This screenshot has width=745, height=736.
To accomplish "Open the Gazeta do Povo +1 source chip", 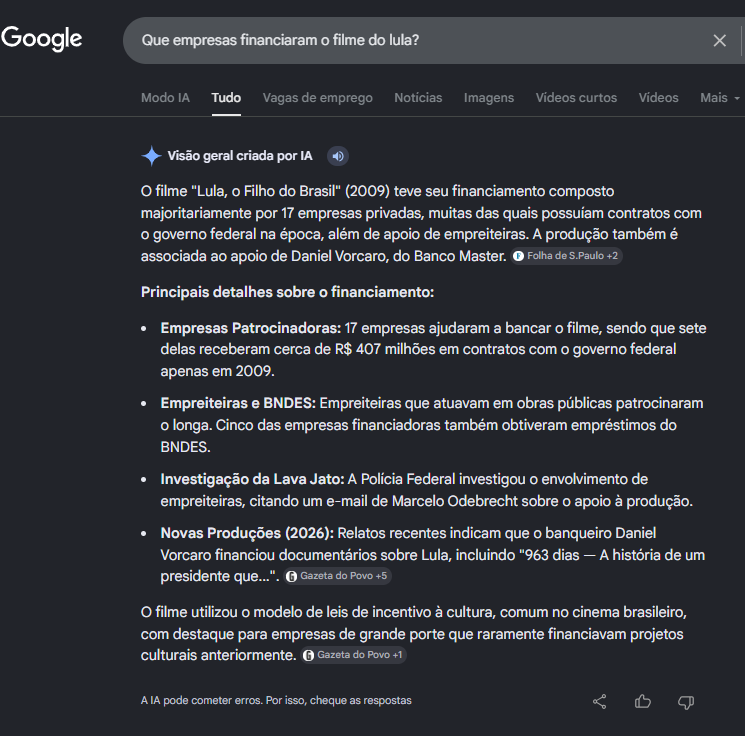I will pos(353,655).
